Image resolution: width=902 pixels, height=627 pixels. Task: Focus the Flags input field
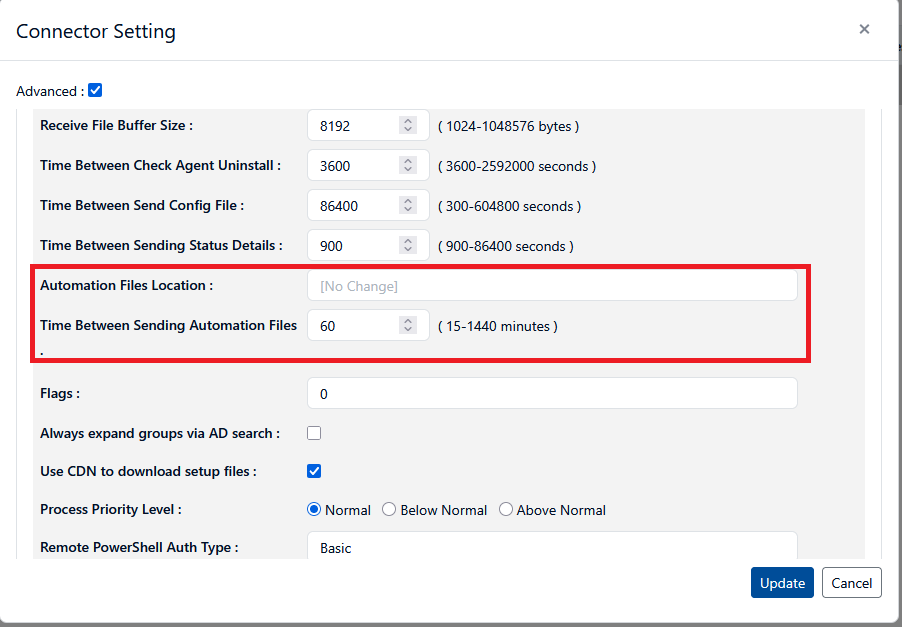click(x=552, y=394)
